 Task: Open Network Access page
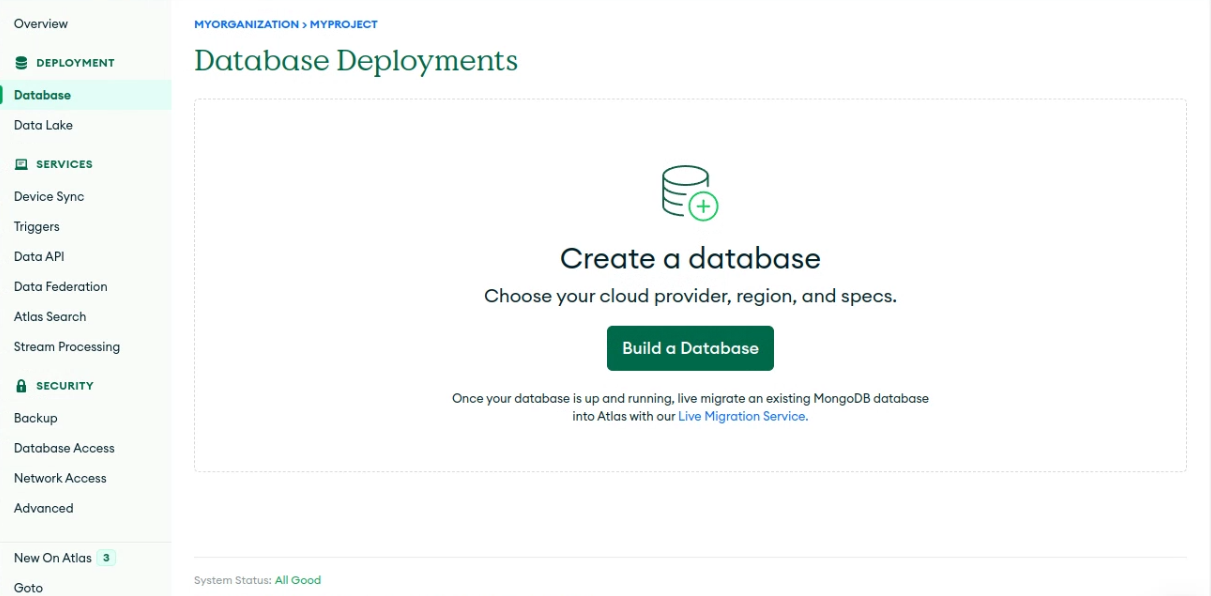coord(60,478)
